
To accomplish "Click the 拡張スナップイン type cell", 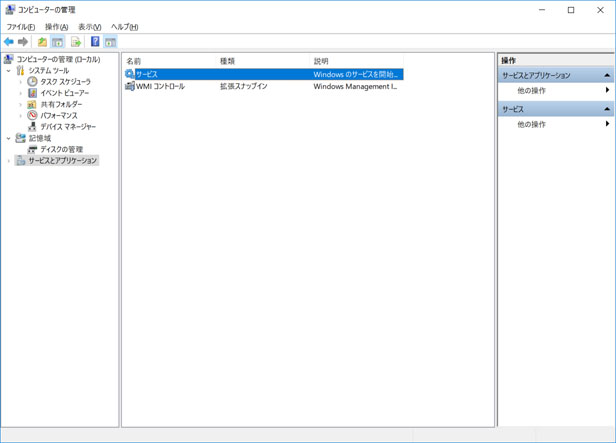I will 244,86.
